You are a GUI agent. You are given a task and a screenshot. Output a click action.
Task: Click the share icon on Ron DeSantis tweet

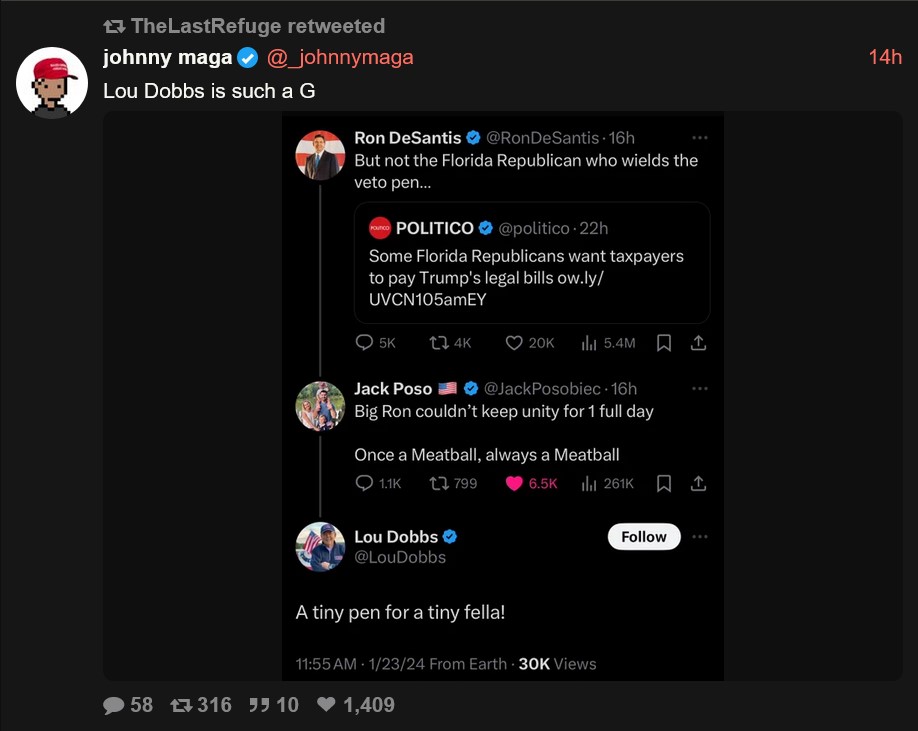pyautogui.click(x=699, y=343)
